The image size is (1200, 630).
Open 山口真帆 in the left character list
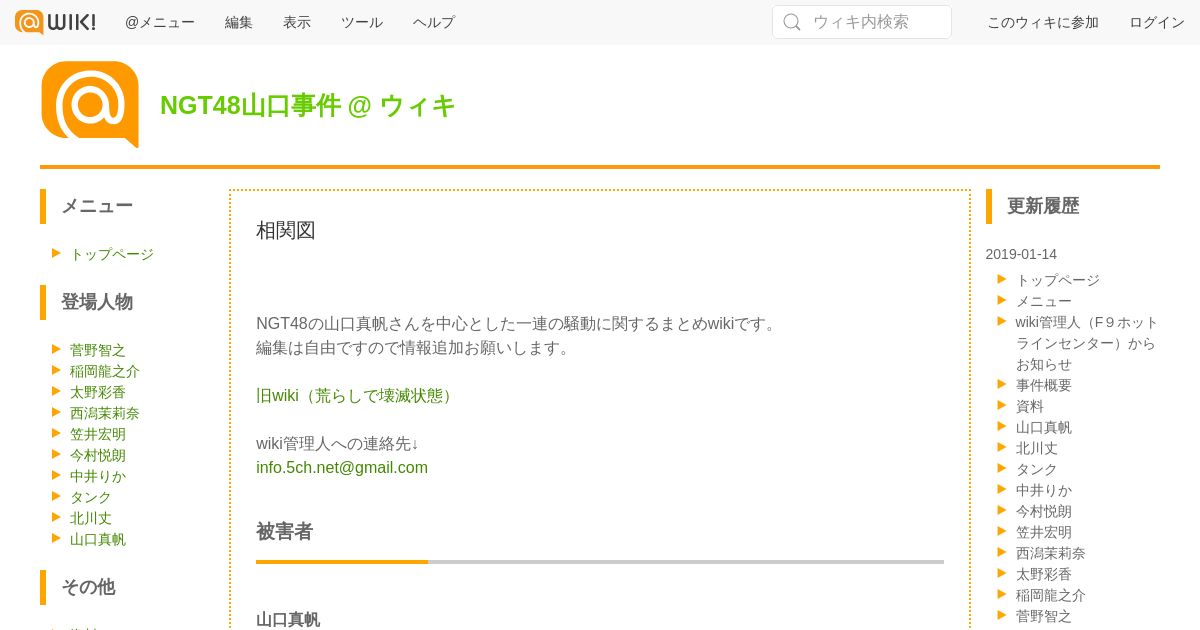98,539
